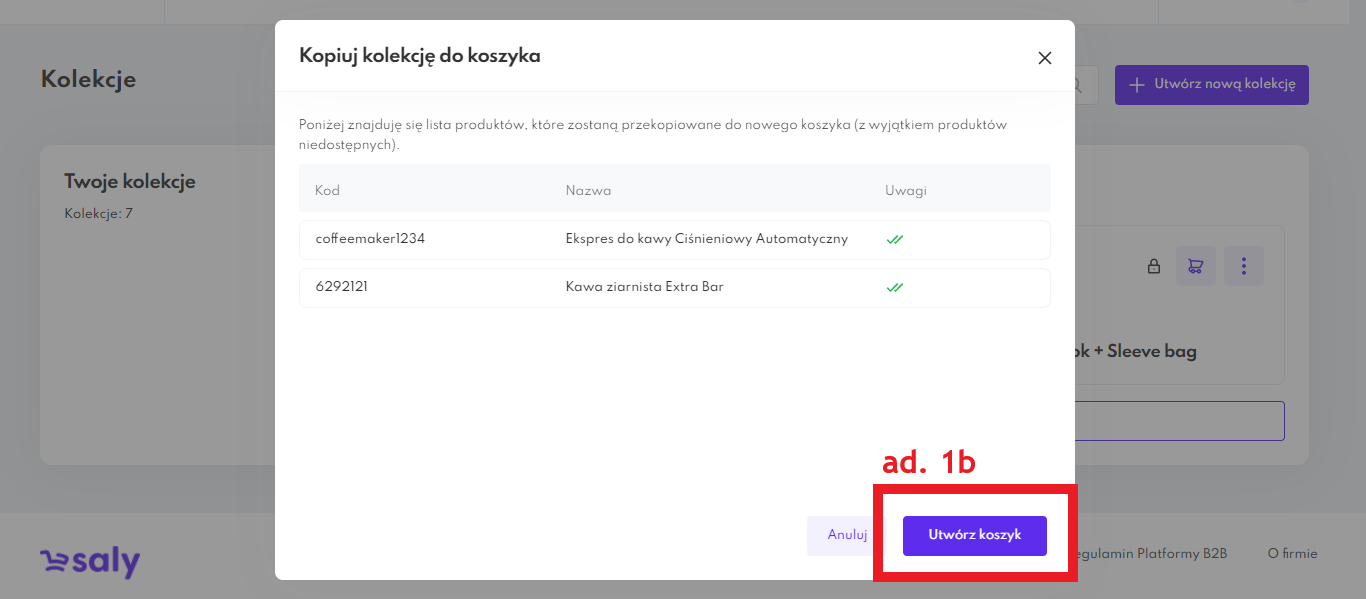Click the saly logo in the footer

tap(90, 562)
